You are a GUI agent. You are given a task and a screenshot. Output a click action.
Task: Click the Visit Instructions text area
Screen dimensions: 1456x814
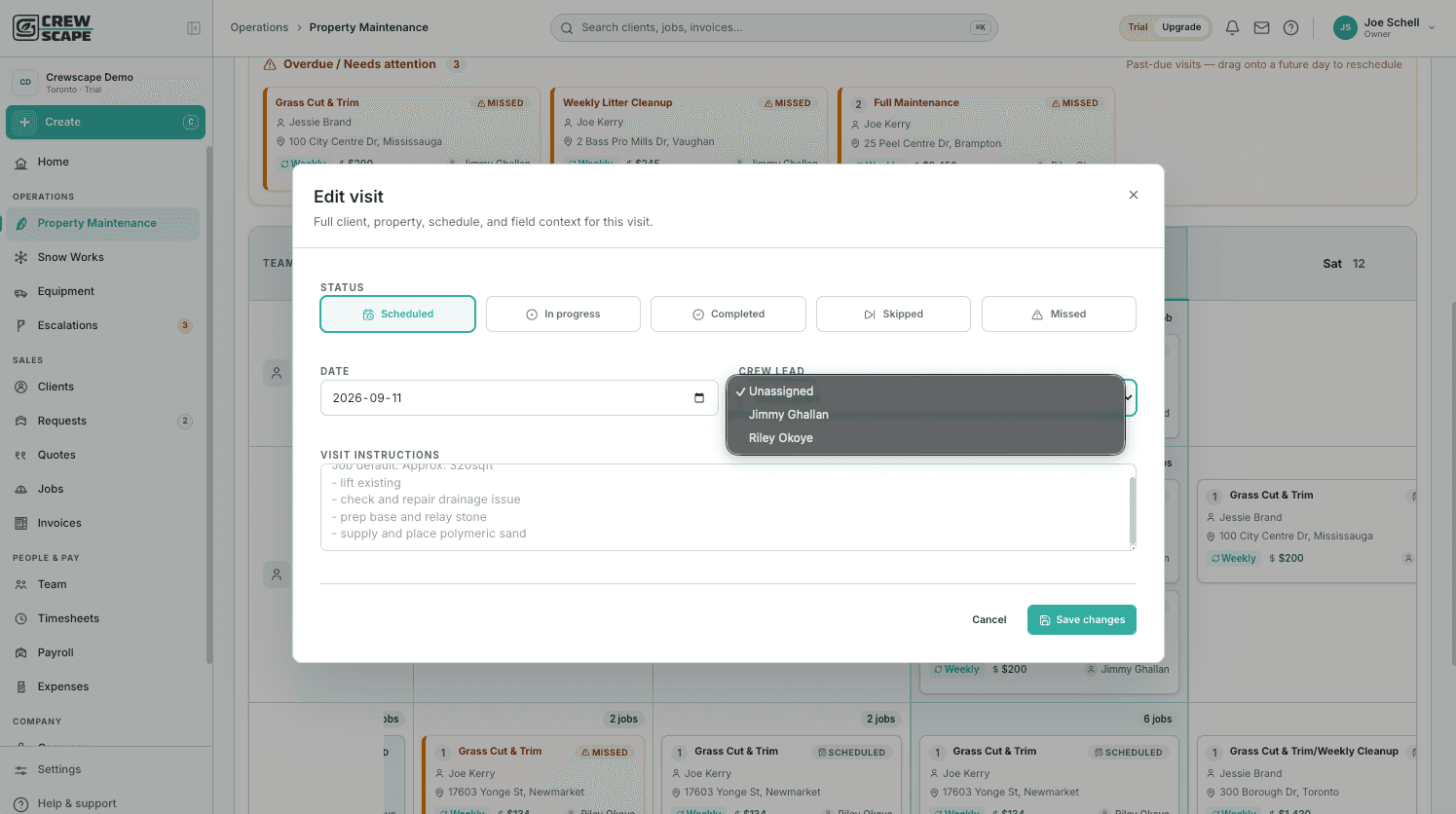[x=728, y=507]
